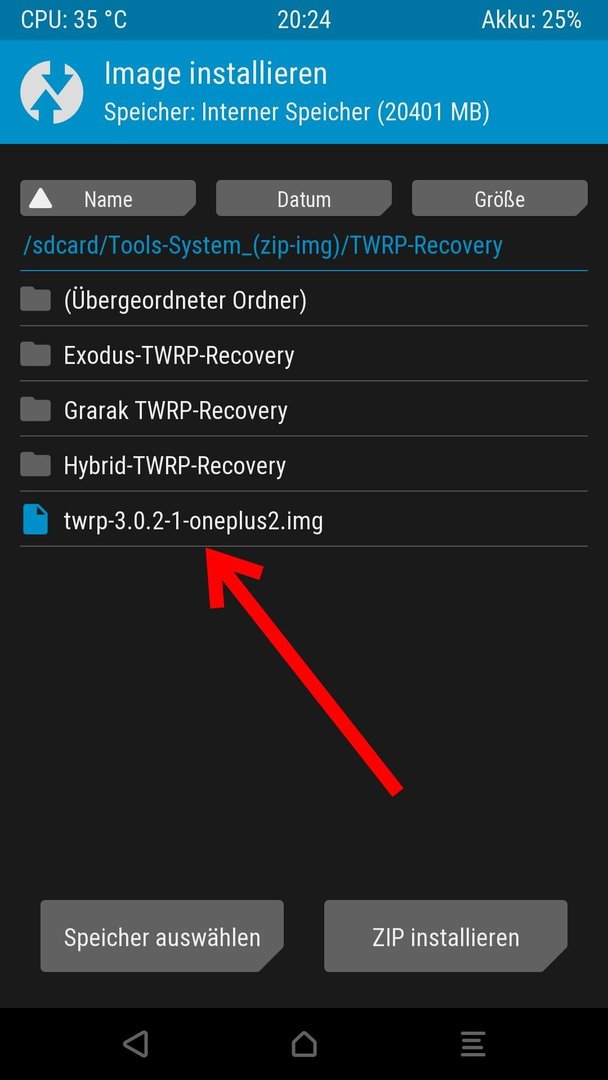Click the folder icon of Hybrid-TWRP-Recovery

point(35,465)
